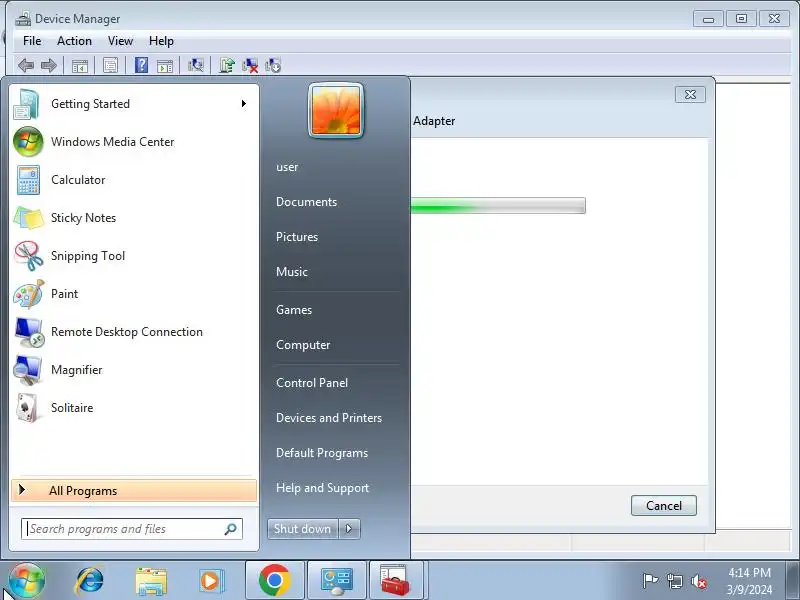Open Help and Support
This screenshot has height=600, width=800.
click(x=322, y=488)
